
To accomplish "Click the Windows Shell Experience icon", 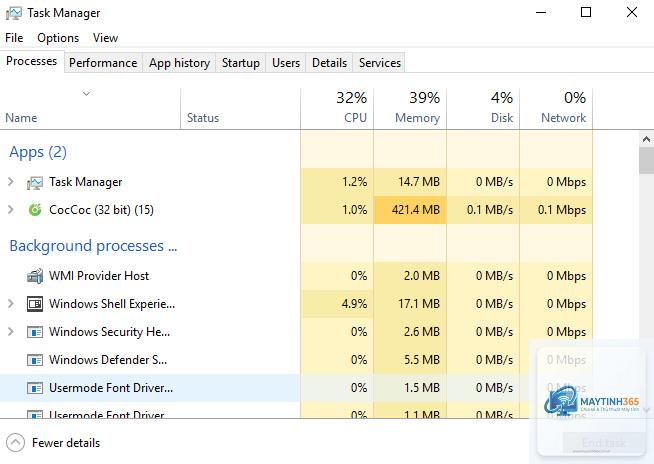I will (35, 304).
